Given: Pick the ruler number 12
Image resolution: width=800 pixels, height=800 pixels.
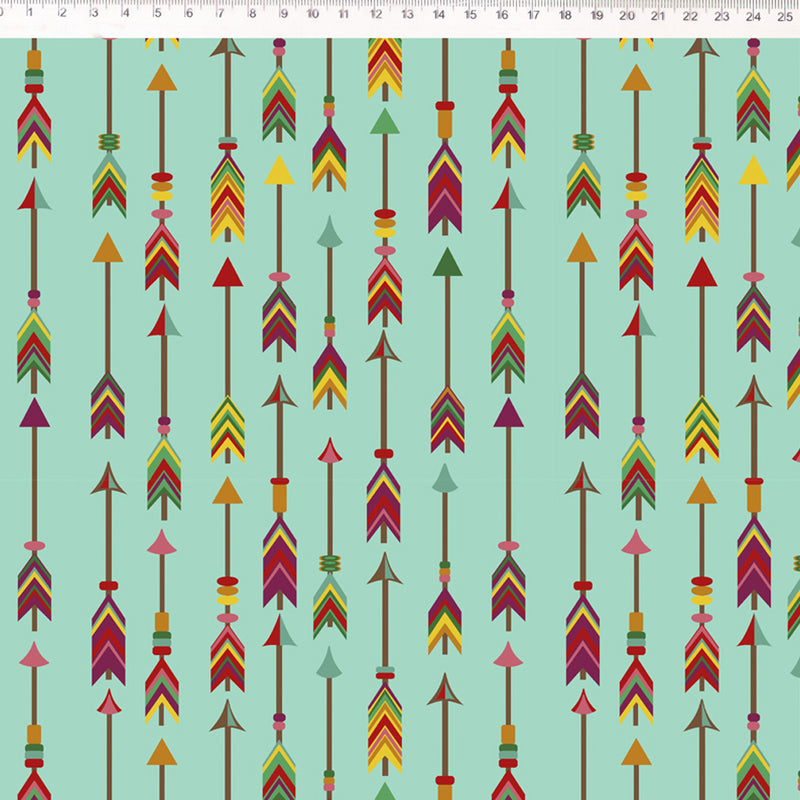Looking at the screenshot, I should tap(376, 14).
